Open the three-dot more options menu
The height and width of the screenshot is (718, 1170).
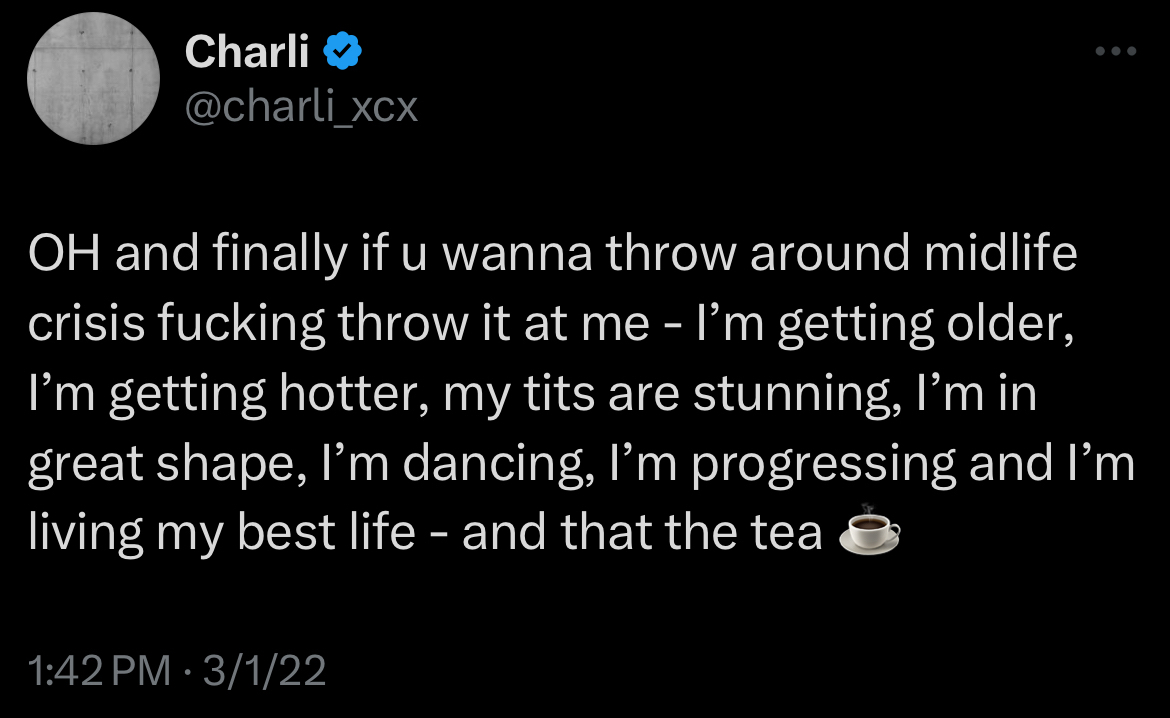pos(1117,51)
